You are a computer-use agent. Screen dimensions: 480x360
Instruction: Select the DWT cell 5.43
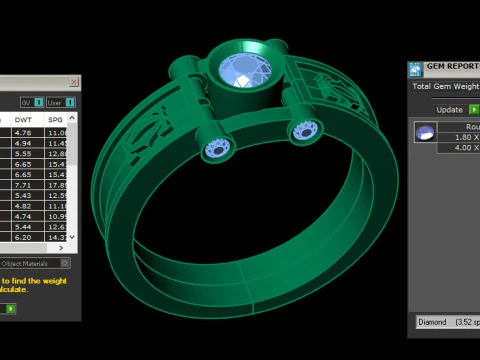[x=28, y=195]
